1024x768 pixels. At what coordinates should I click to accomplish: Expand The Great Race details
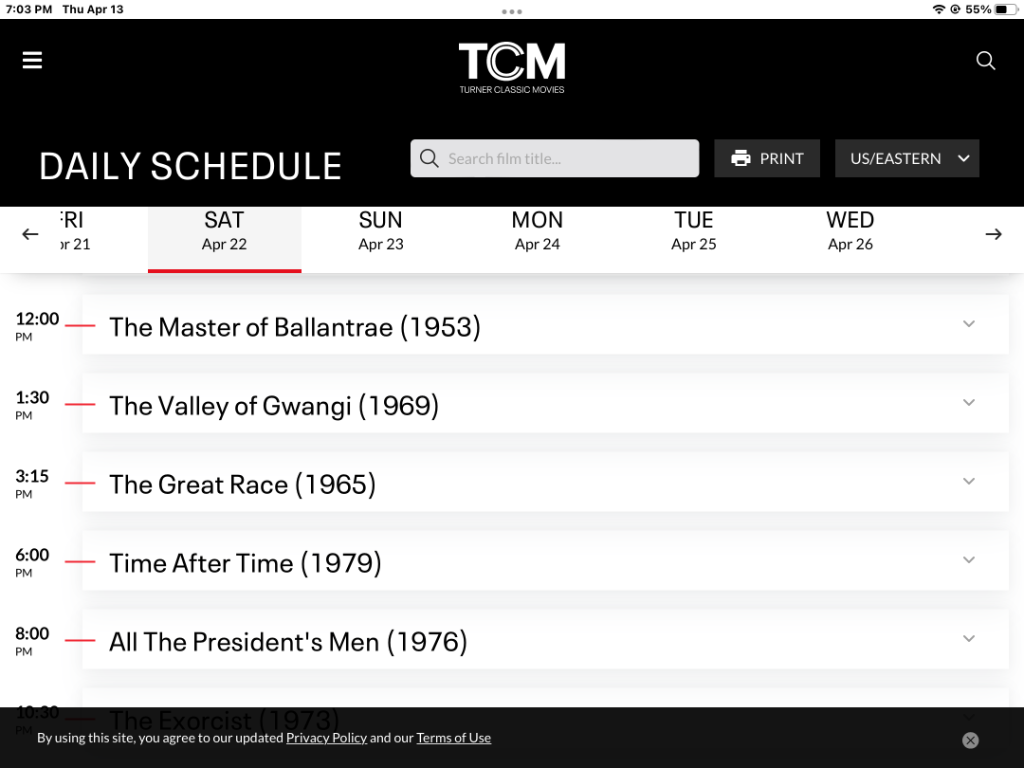click(968, 481)
